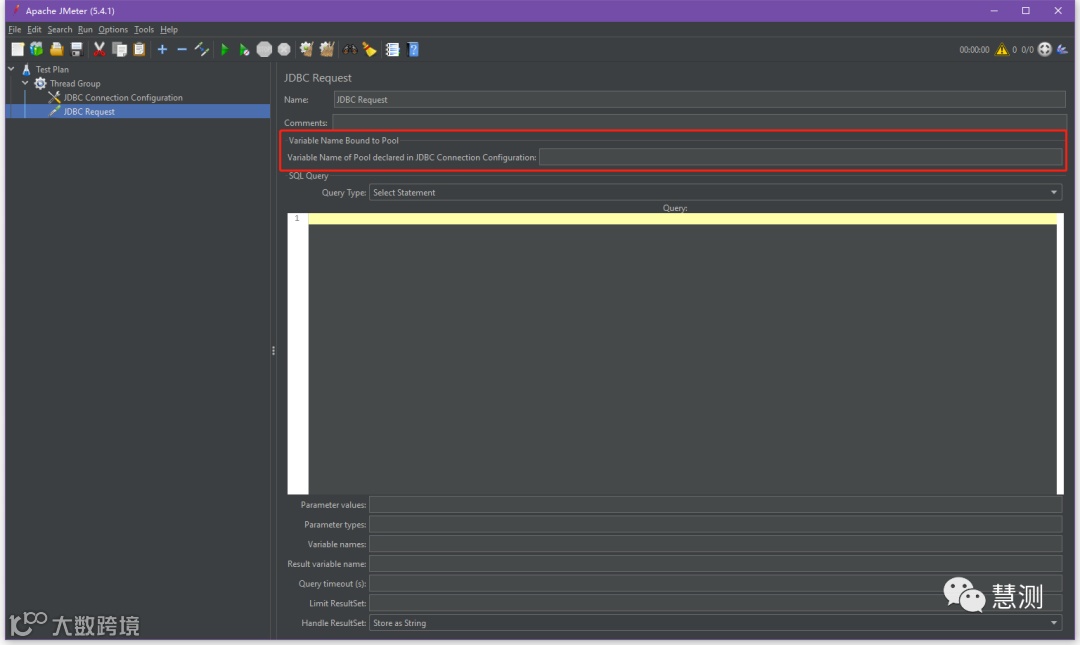Screen dimensions: 1080x645
Task: Click the panel splitter handle dots
Action: [273, 350]
